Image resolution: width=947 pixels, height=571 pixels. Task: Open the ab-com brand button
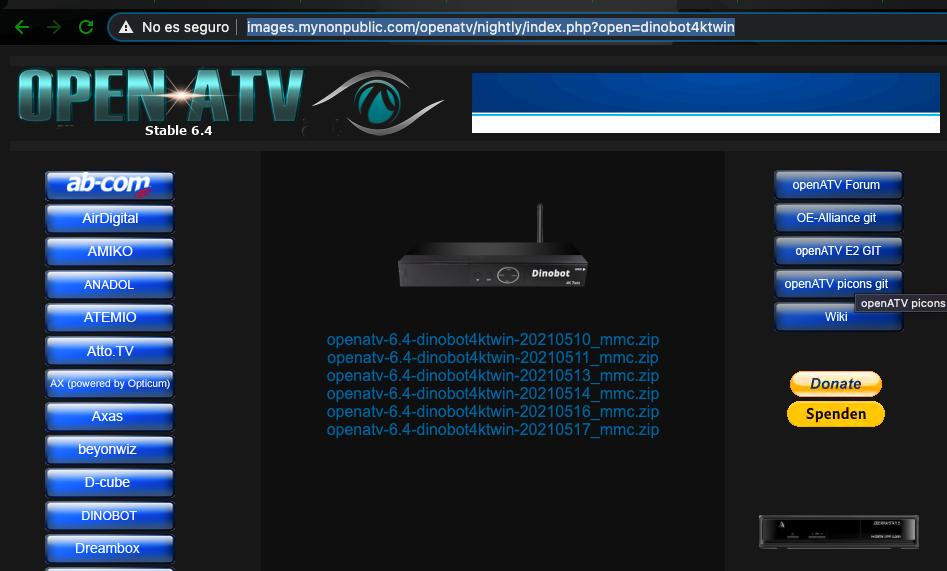109,185
